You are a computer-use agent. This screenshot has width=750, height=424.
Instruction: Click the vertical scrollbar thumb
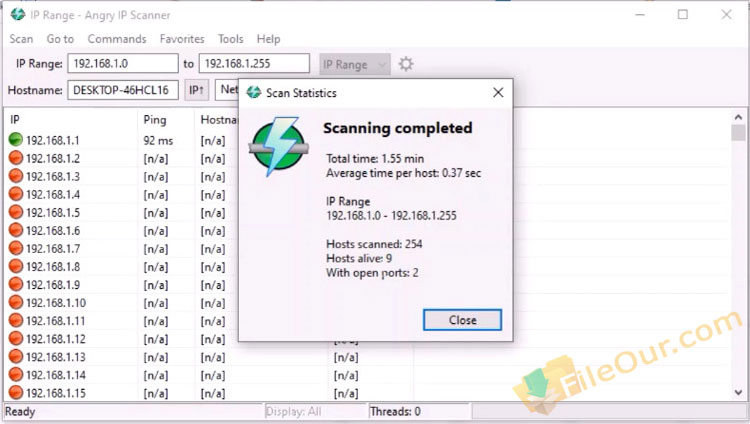pos(738,133)
